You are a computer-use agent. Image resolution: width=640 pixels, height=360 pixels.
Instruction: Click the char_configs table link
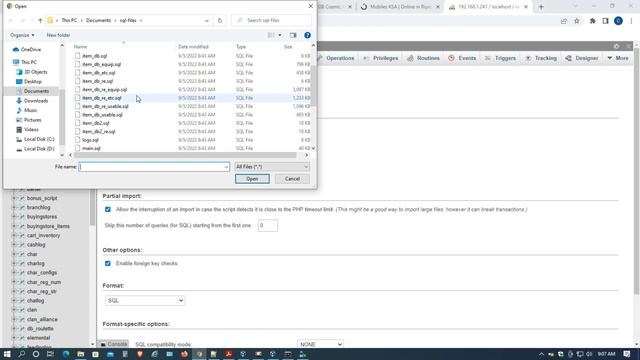[42, 273]
